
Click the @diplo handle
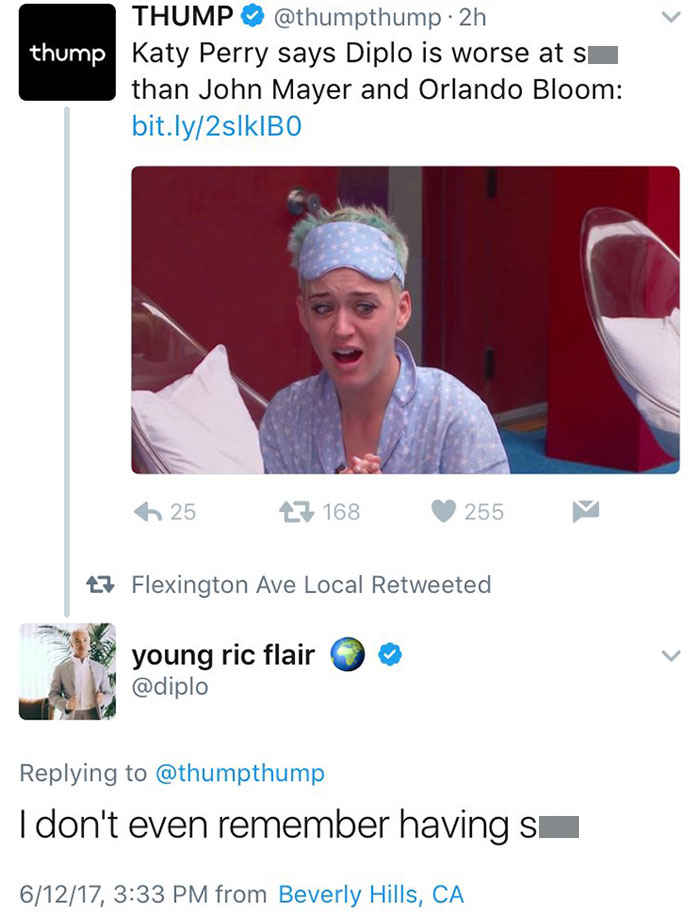[x=170, y=687]
